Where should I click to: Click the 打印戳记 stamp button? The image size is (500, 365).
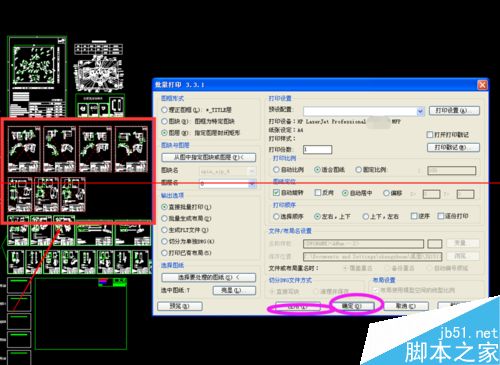point(453,147)
